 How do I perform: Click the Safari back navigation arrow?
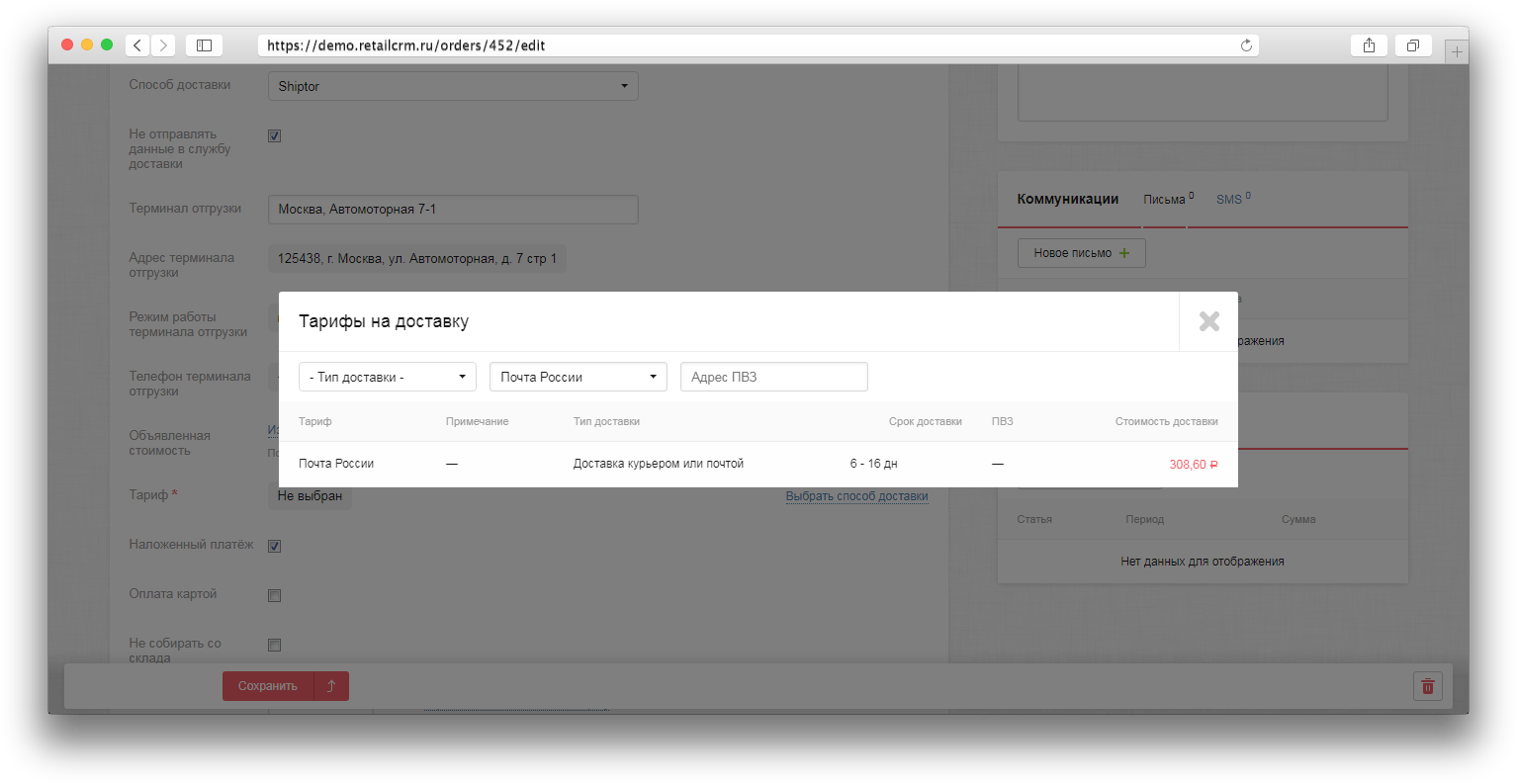pyautogui.click(x=137, y=45)
